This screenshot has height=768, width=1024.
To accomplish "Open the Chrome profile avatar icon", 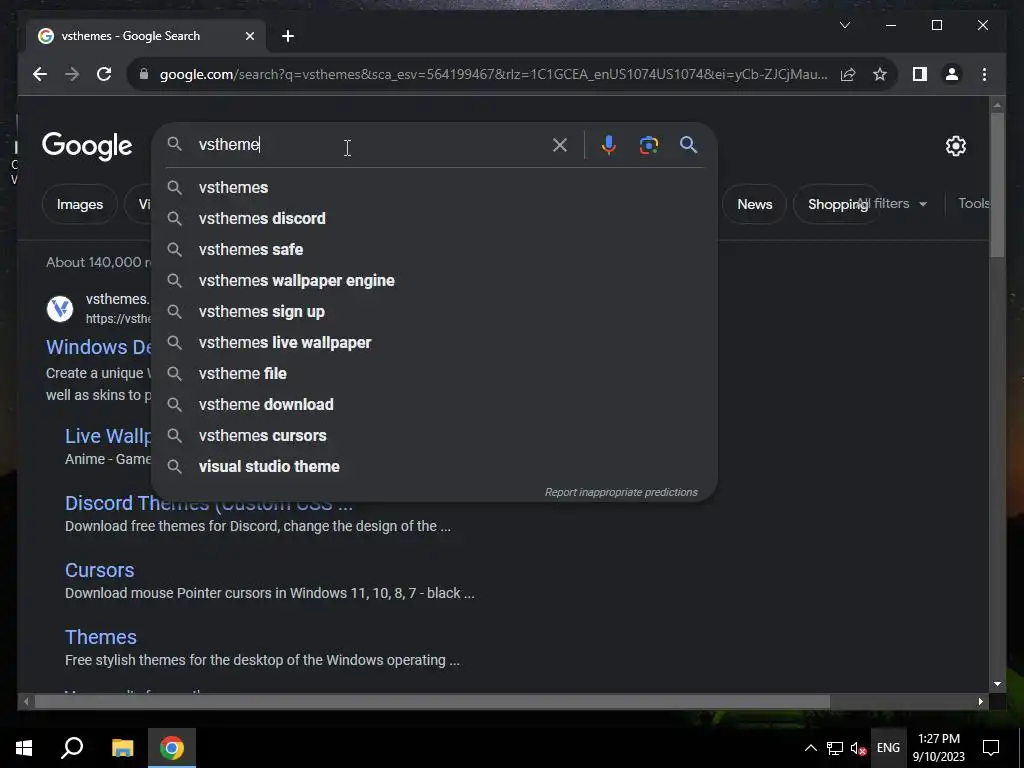I will (952, 74).
